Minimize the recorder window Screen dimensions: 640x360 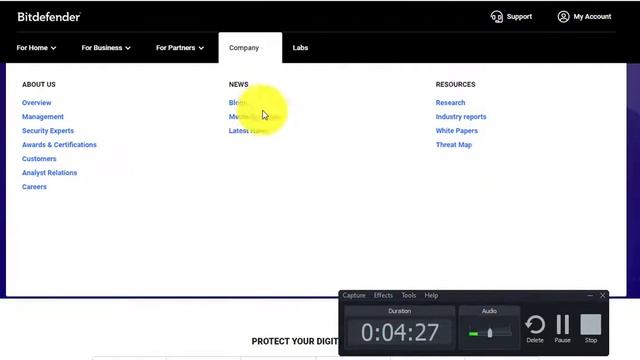590,295
